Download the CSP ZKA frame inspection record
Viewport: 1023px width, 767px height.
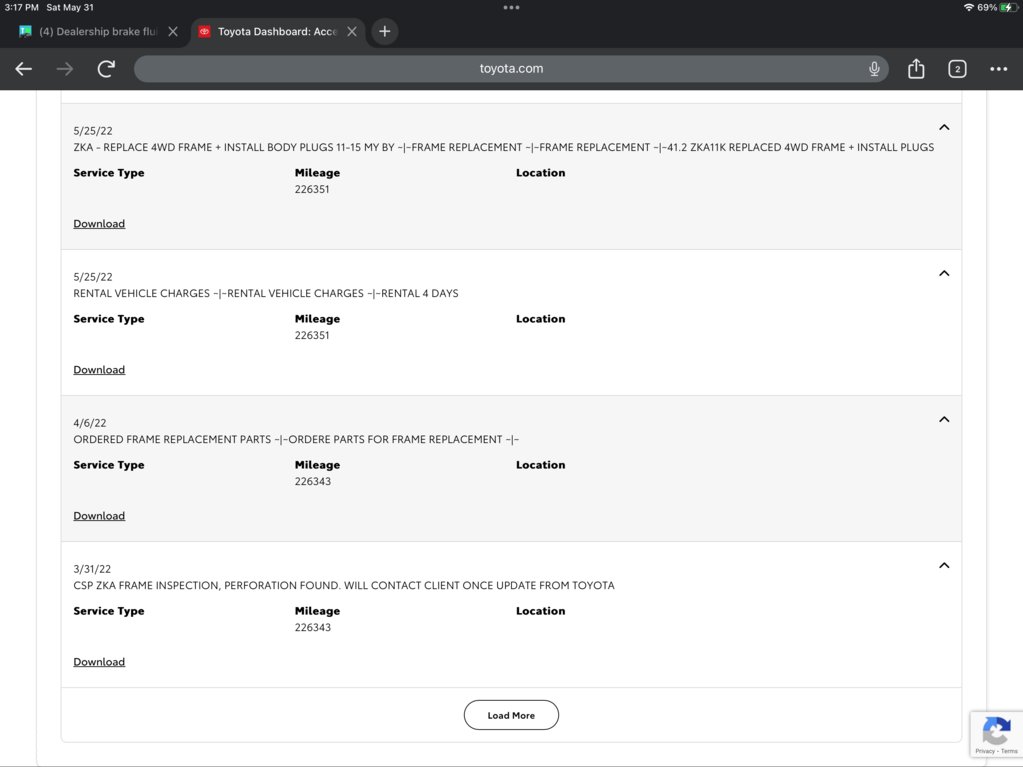point(99,662)
